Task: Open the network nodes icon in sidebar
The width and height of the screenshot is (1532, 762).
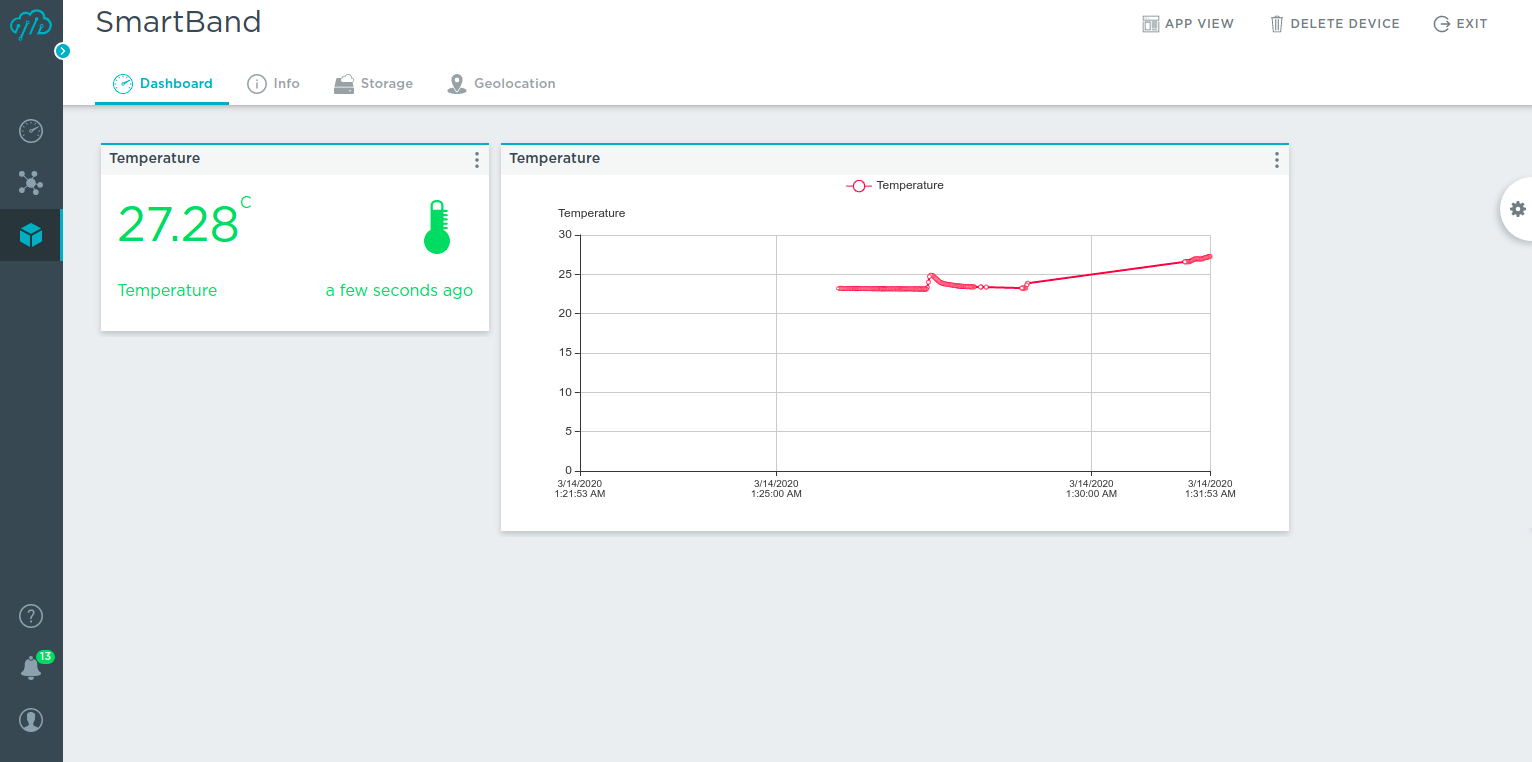Action: coord(31,182)
